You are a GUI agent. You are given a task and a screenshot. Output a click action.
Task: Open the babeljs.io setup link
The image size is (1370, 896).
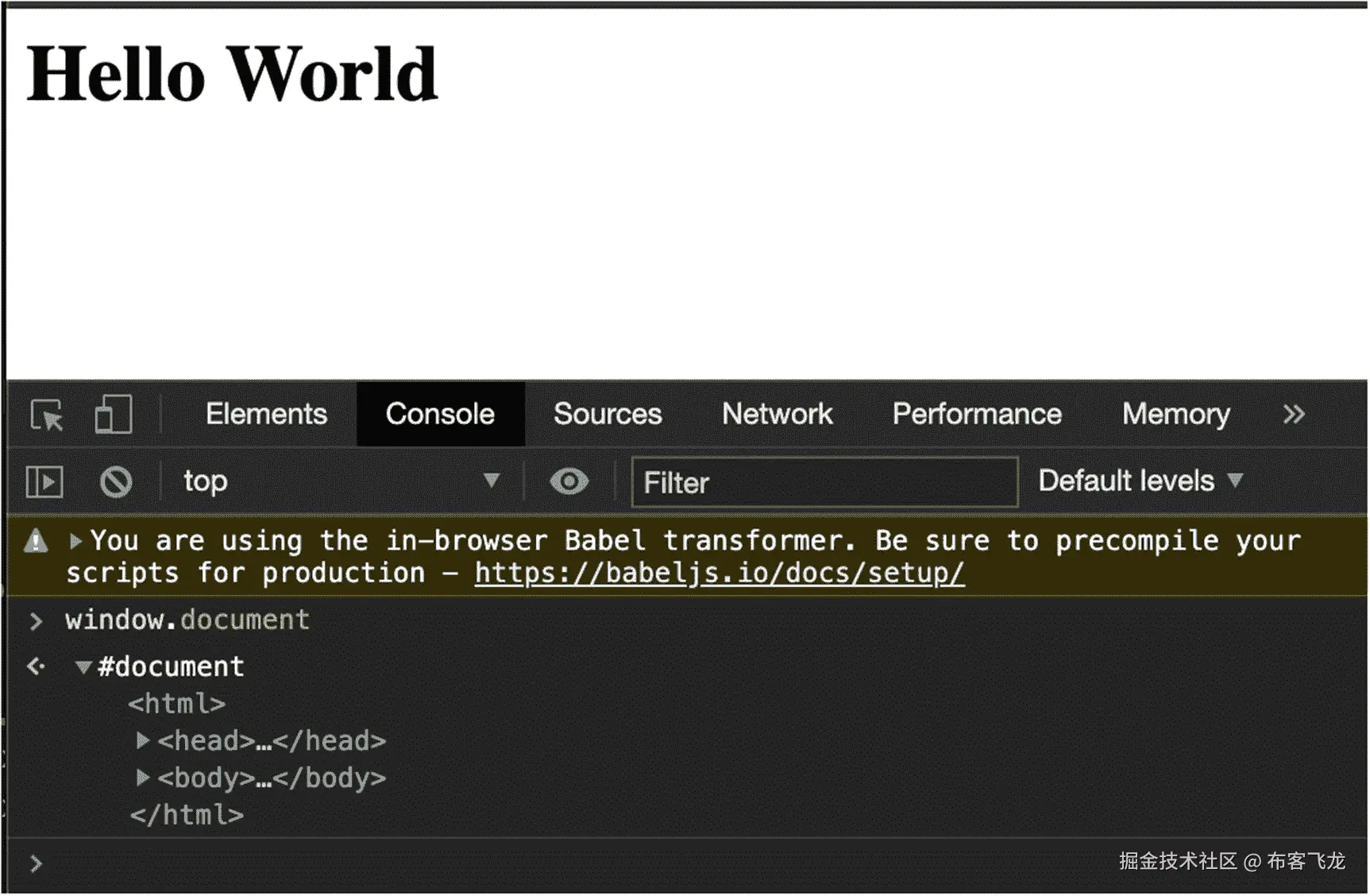(x=719, y=573)
